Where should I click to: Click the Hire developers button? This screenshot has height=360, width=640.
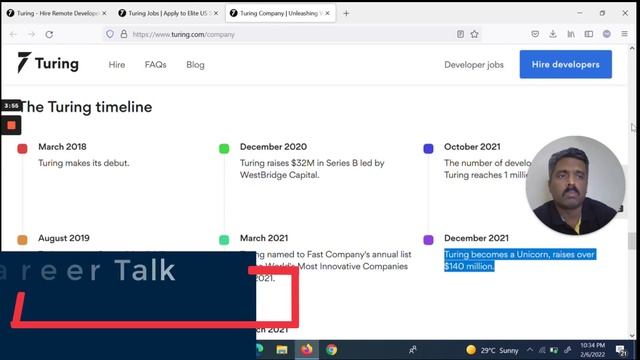click(x=566, y=64)
